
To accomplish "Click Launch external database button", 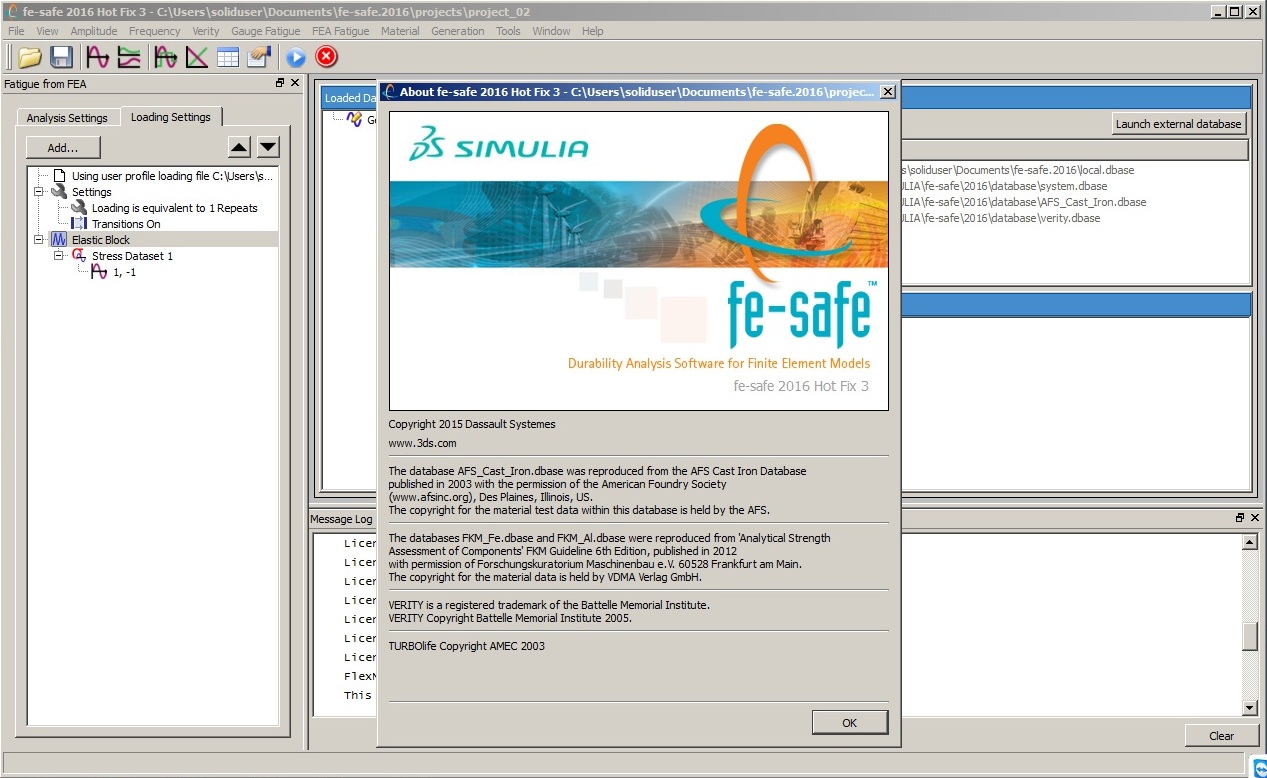I will coord(1179,124).
